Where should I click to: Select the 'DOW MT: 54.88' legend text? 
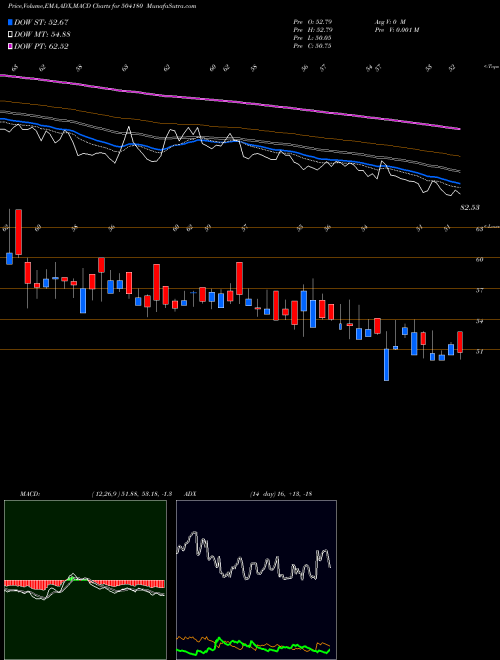(42, 35)
